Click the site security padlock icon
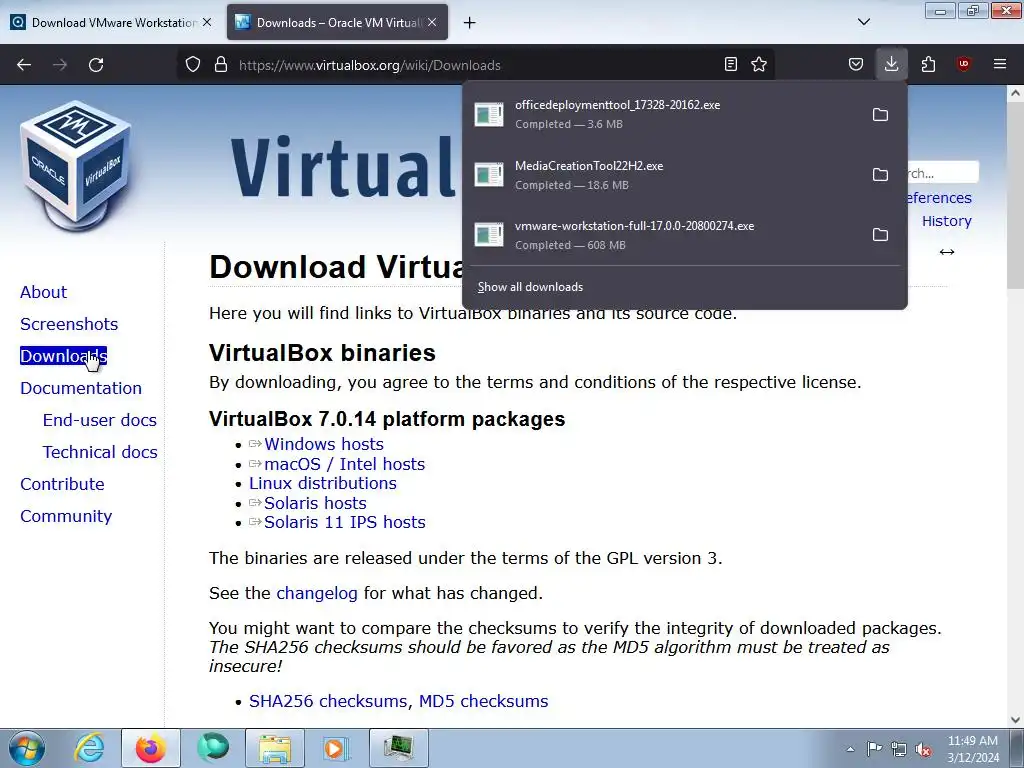 click(221, 65)
